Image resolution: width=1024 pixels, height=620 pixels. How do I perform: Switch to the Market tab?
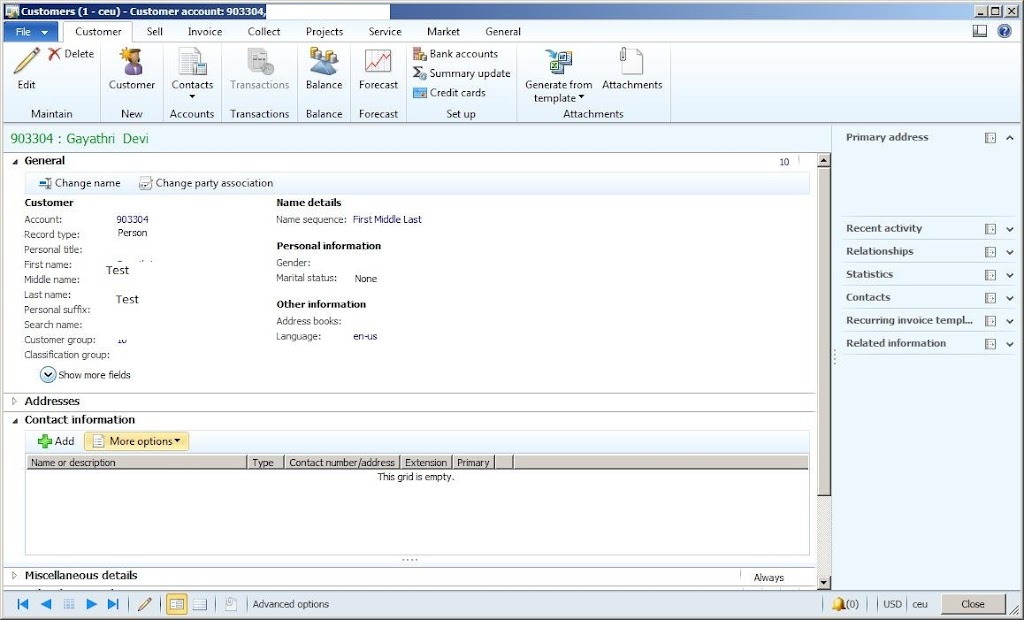pyautogui.click(x=443, y=31)
